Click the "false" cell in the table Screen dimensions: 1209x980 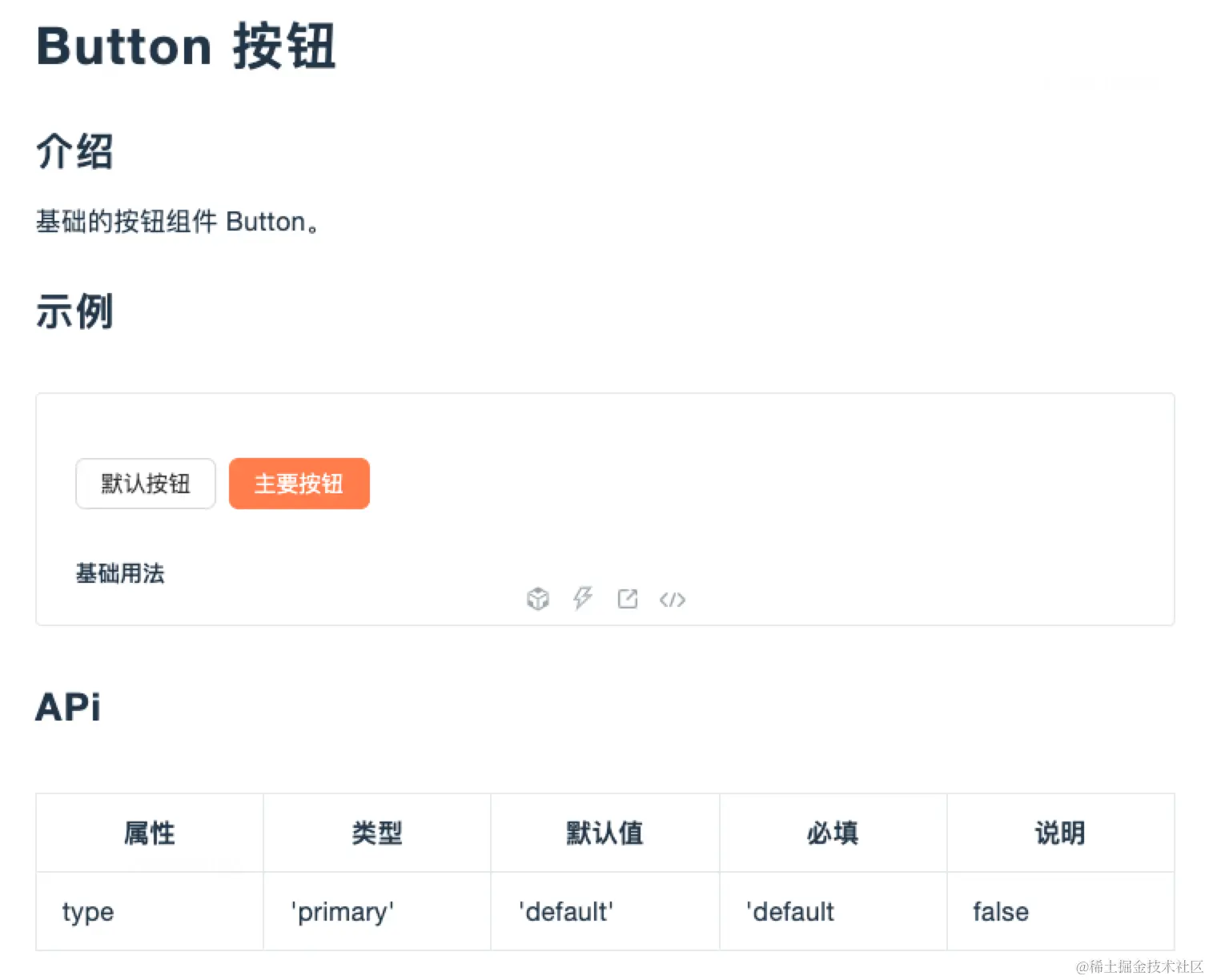click(1001, 912)
